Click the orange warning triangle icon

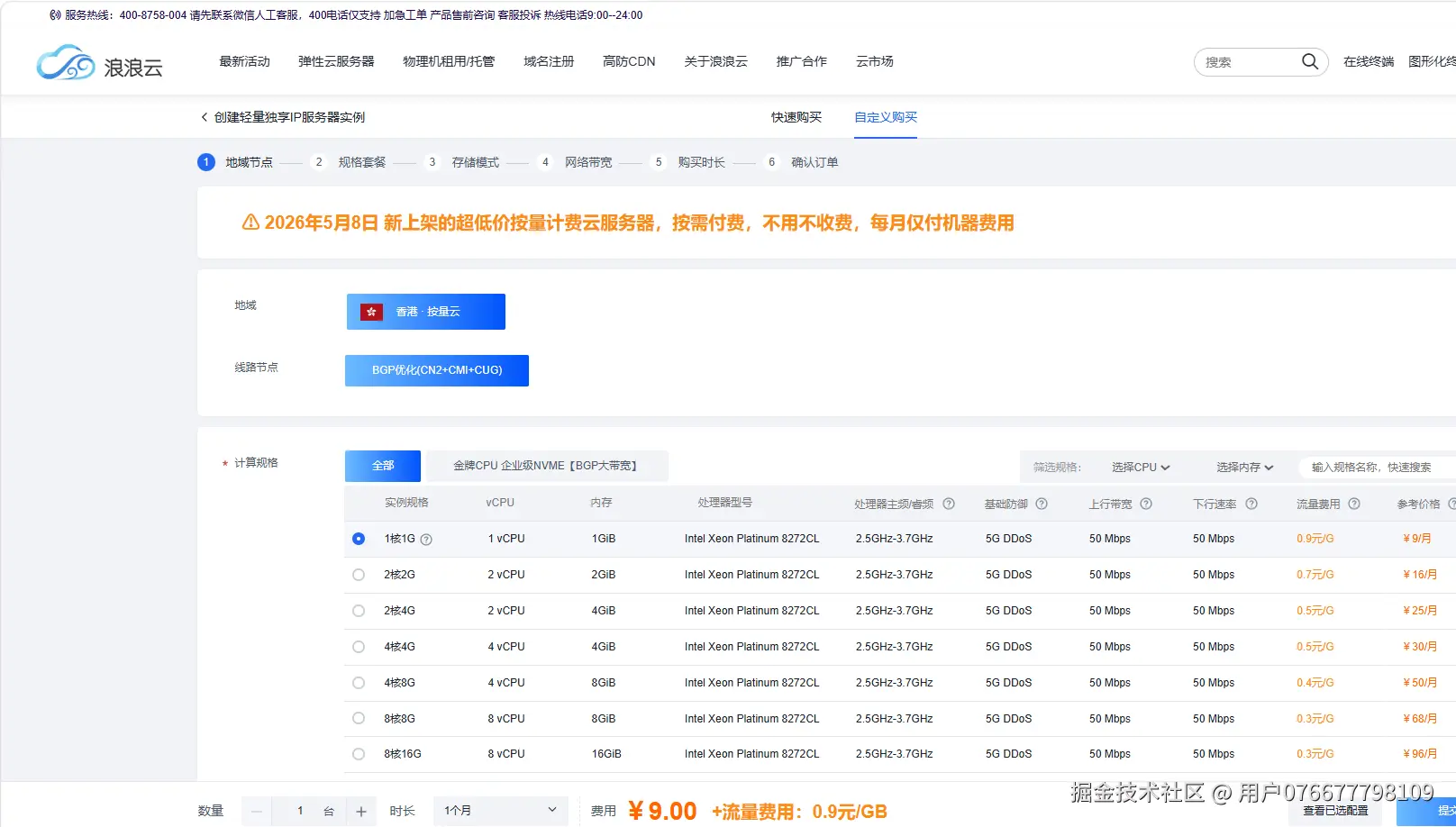tap(250, 223)
